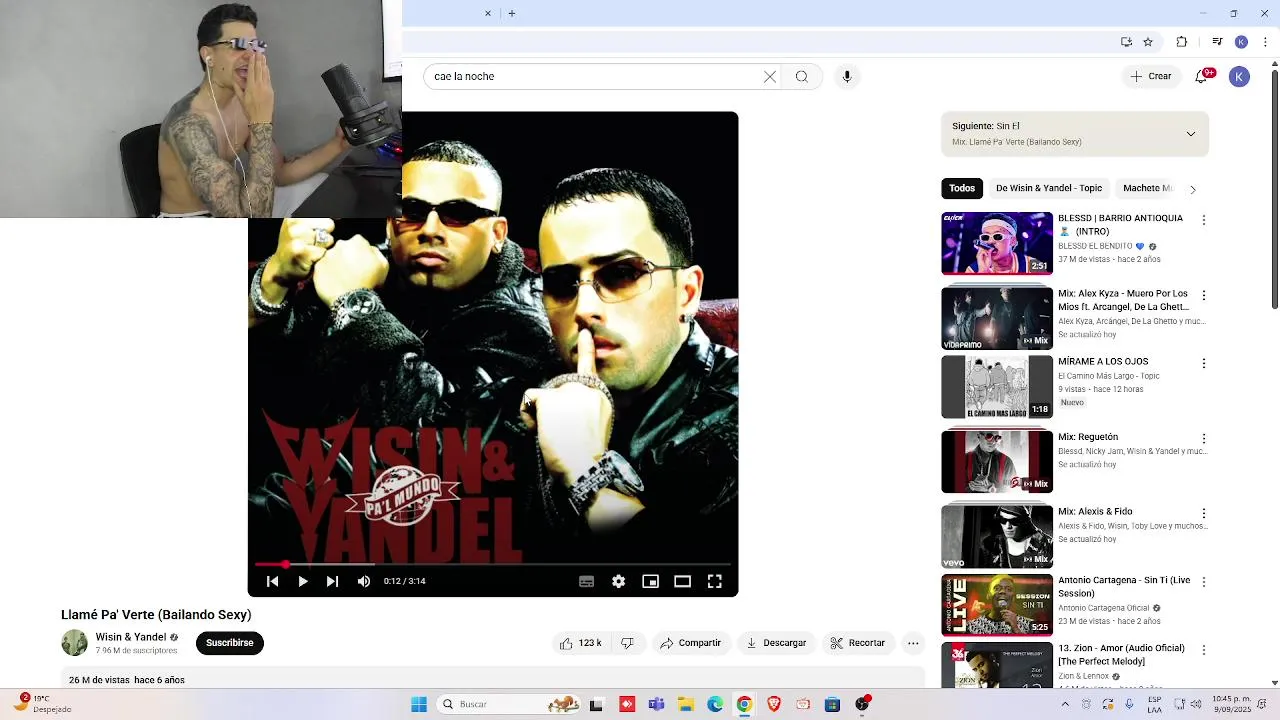This screenshot has height=720, width=1280.
Task: Like the video with 123 k
Action: (580, 643)
